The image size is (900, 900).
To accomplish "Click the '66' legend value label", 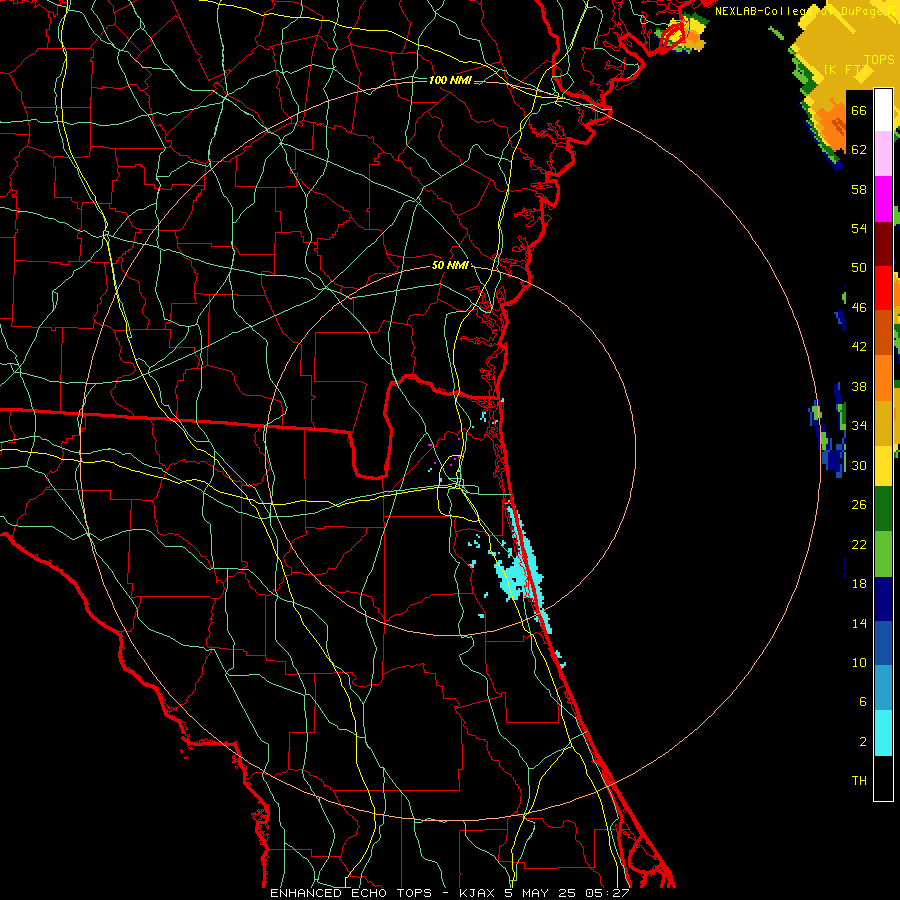I will pos(859,110).
